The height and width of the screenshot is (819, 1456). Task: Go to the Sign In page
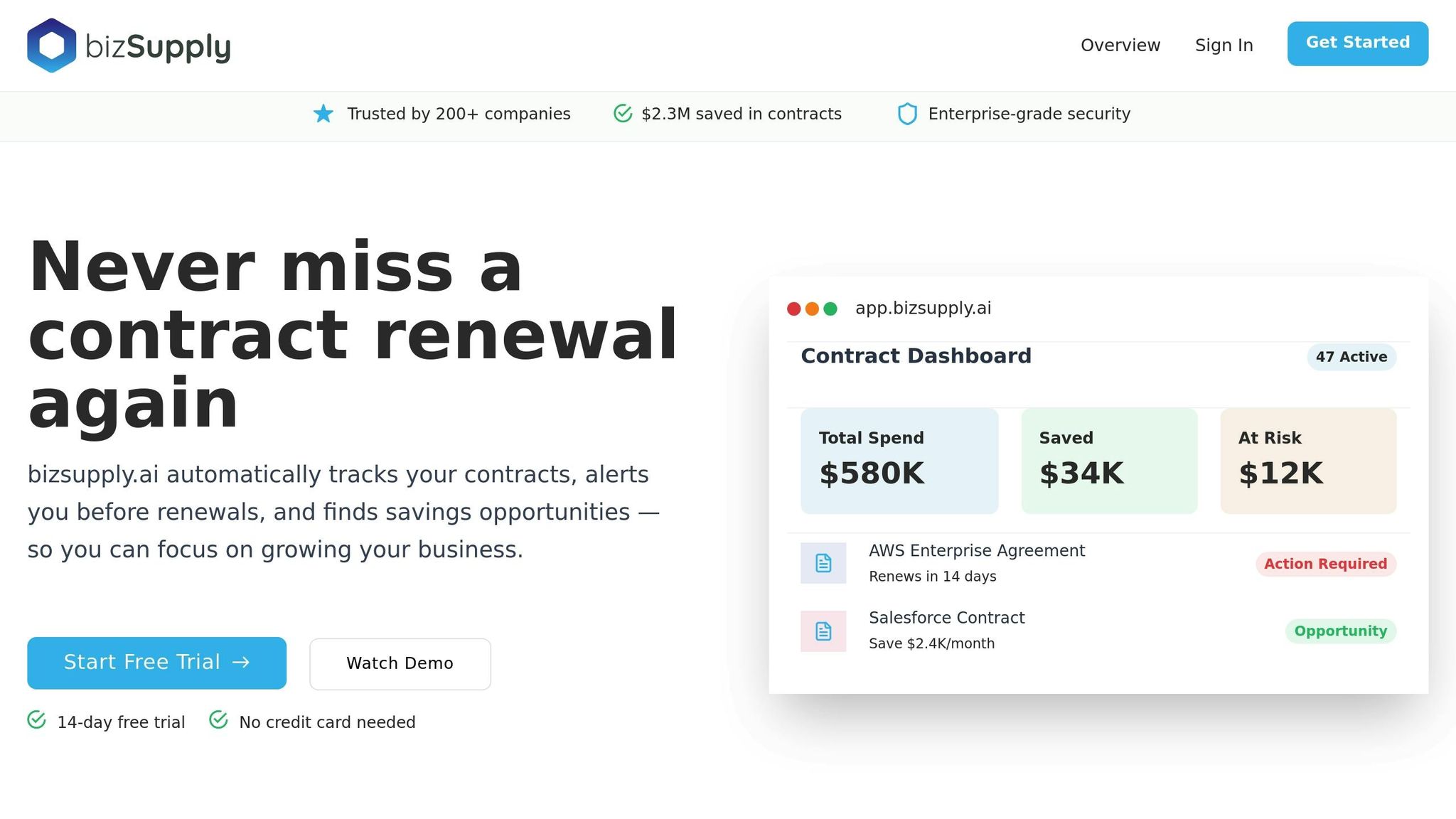point(1224,45)
